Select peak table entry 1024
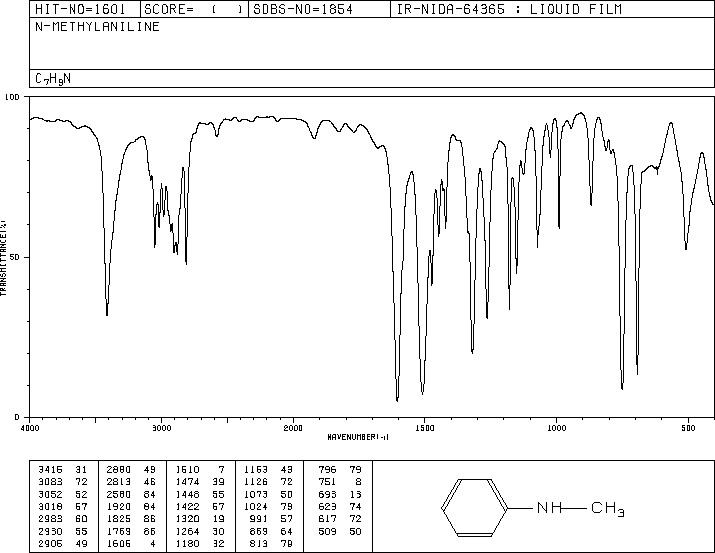Viewport: 715px width, 553px height. pyautogui.click(x=256, y=506)
